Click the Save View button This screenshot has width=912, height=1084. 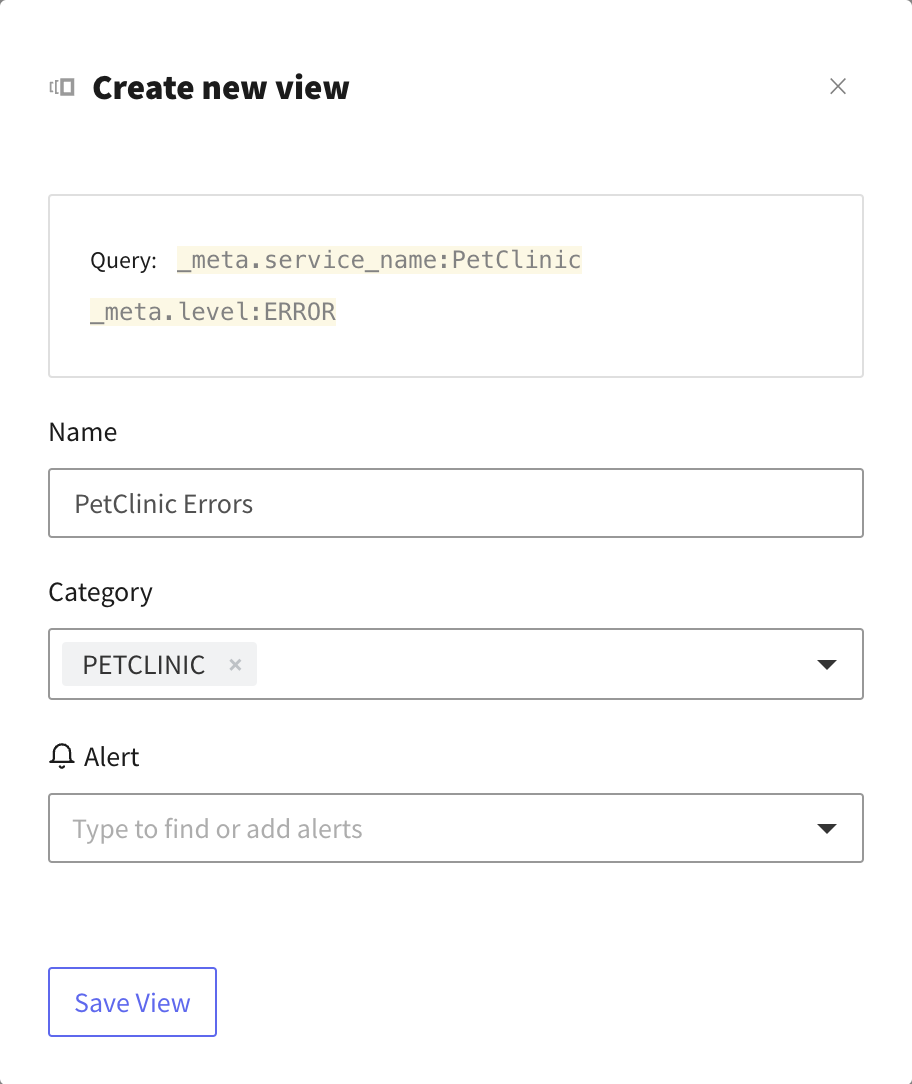(x=132, y=1002)
